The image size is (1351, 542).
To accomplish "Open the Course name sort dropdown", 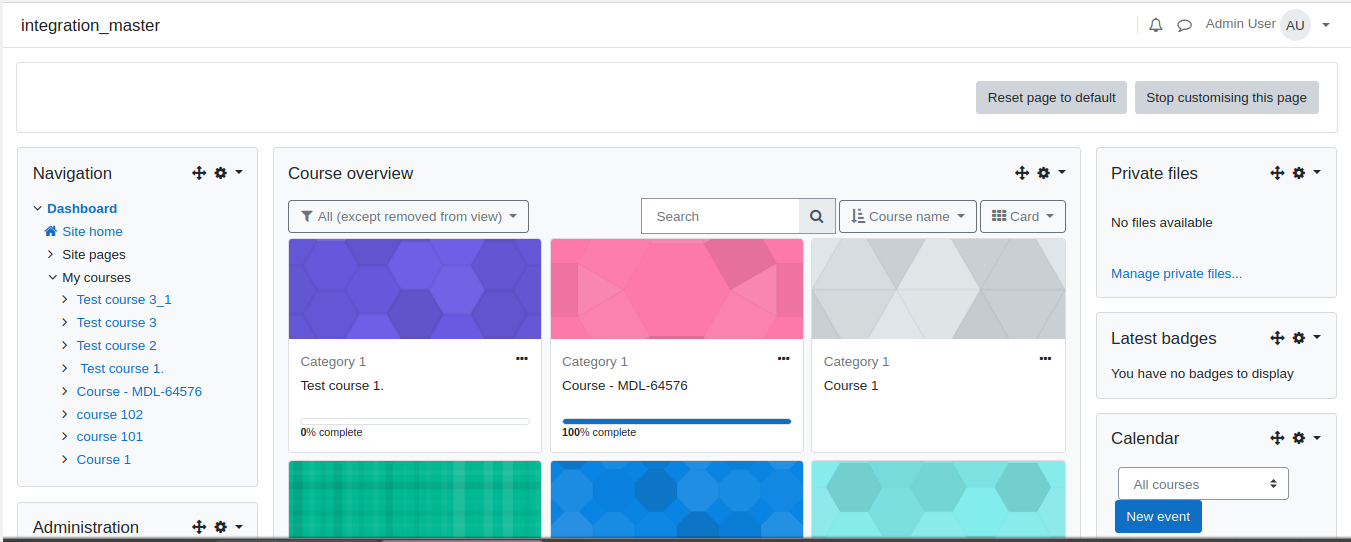I will pos(908,216).
